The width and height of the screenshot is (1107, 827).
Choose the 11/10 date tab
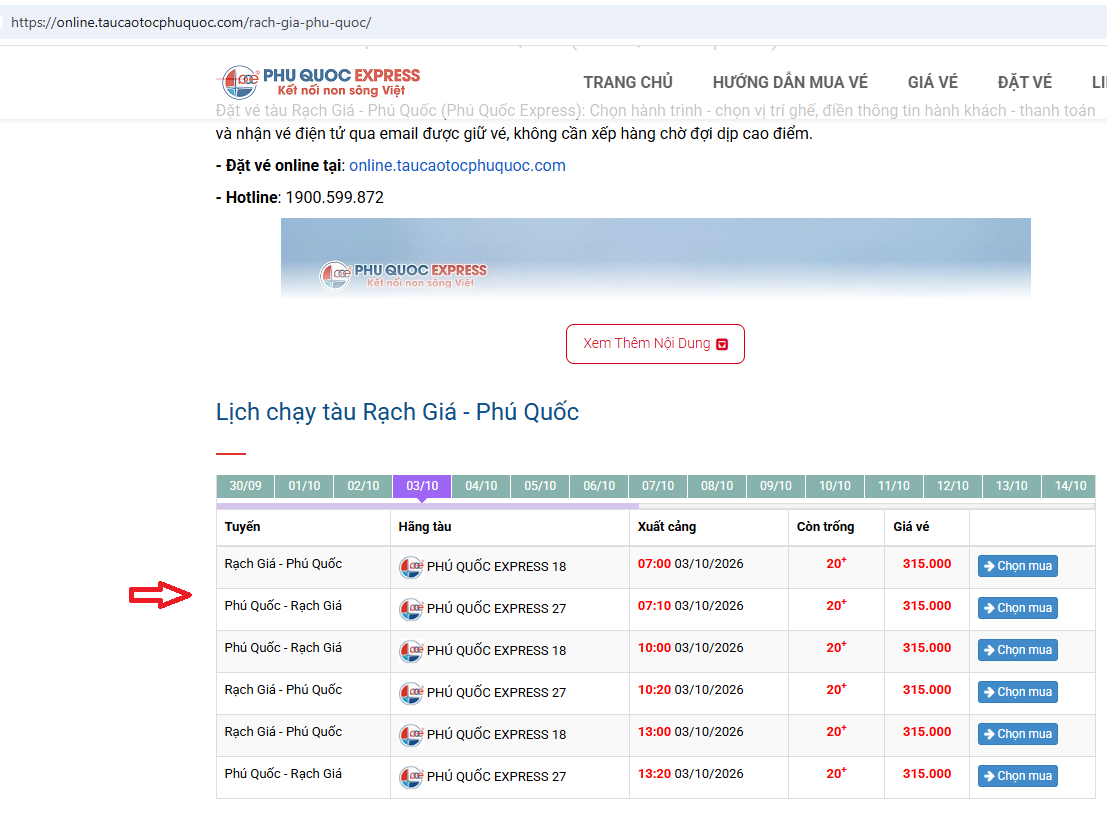click(x=894, y=486)
